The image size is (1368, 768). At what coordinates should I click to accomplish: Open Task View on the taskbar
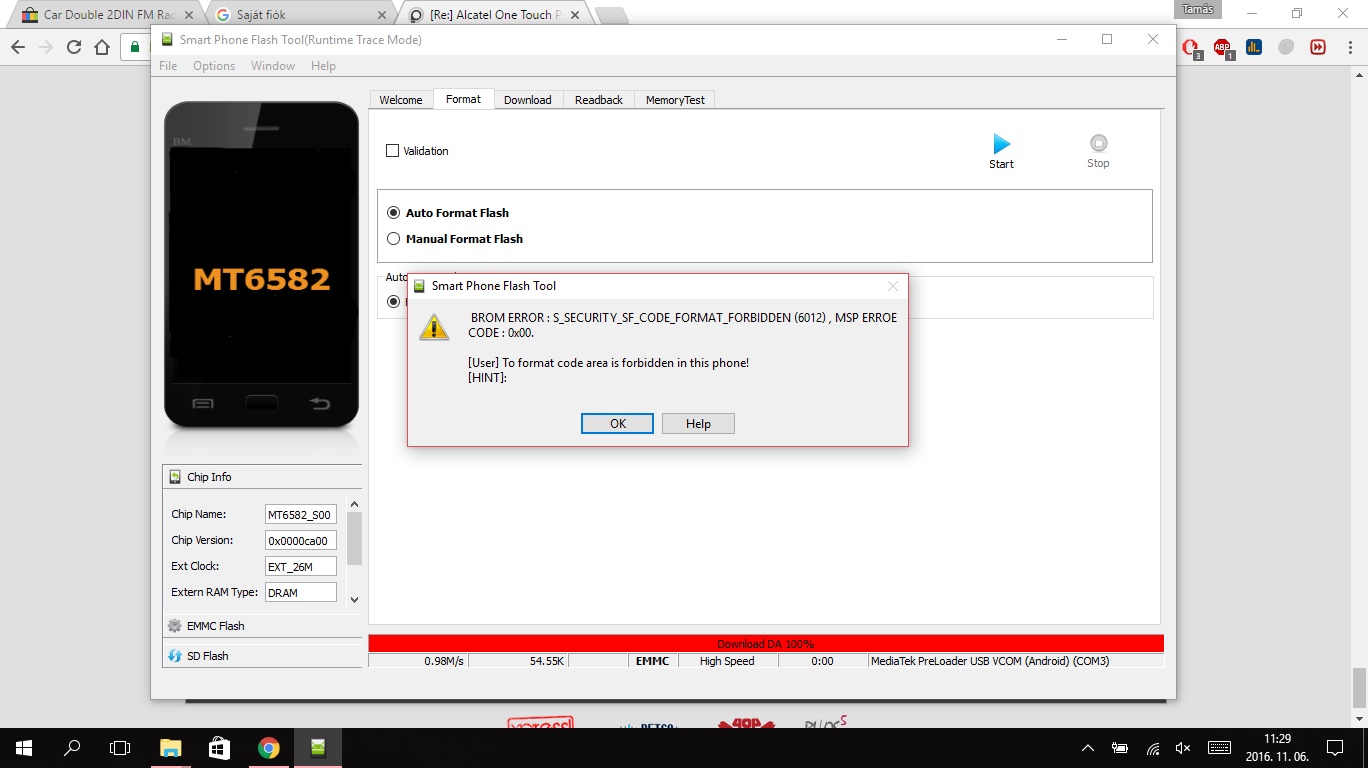pyautogui.click(x=120, y=747)
